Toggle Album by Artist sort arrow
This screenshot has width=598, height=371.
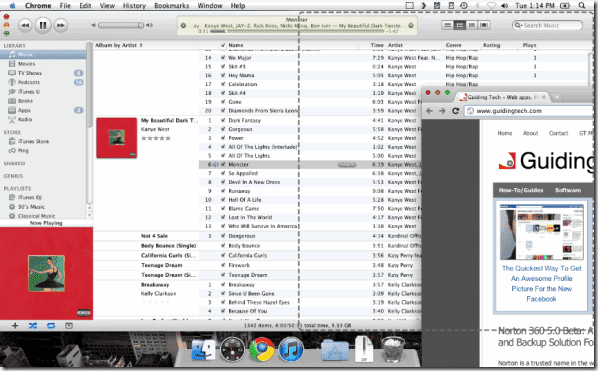pos(141,45)
